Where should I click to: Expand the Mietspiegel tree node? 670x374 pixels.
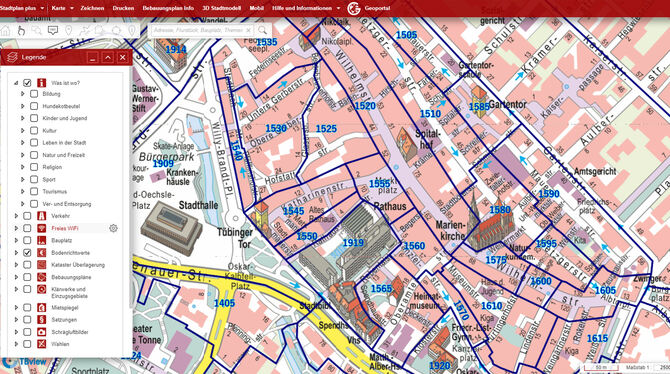pos(16,307)
